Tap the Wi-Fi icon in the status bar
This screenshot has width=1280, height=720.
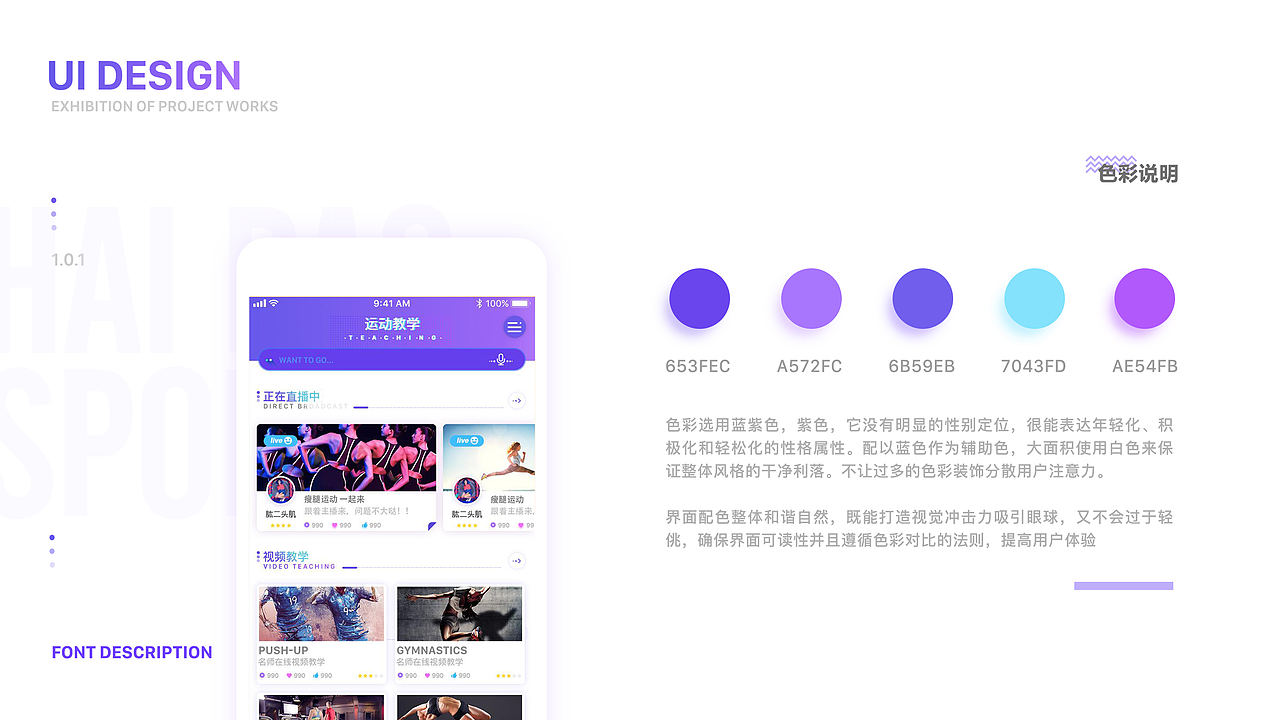273,303
